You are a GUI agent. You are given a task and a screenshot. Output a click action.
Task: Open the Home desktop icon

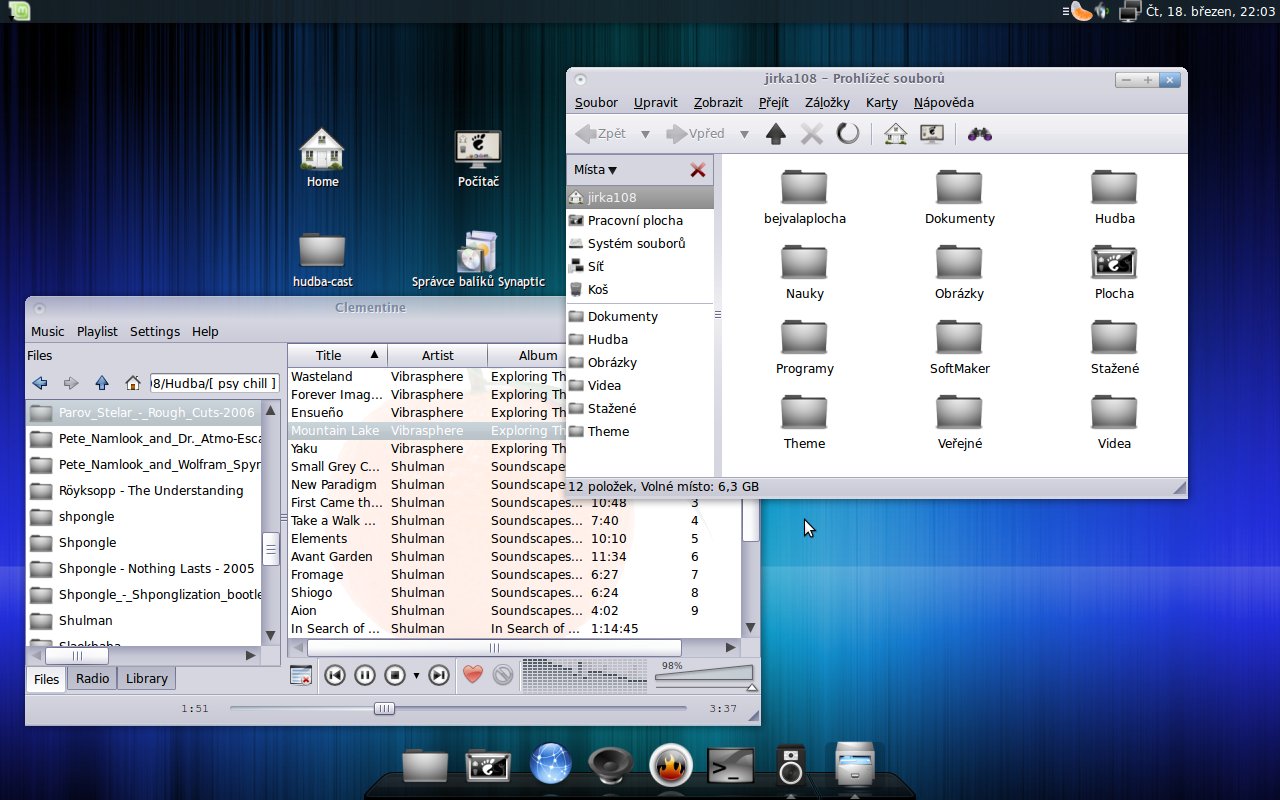[322, 158]
